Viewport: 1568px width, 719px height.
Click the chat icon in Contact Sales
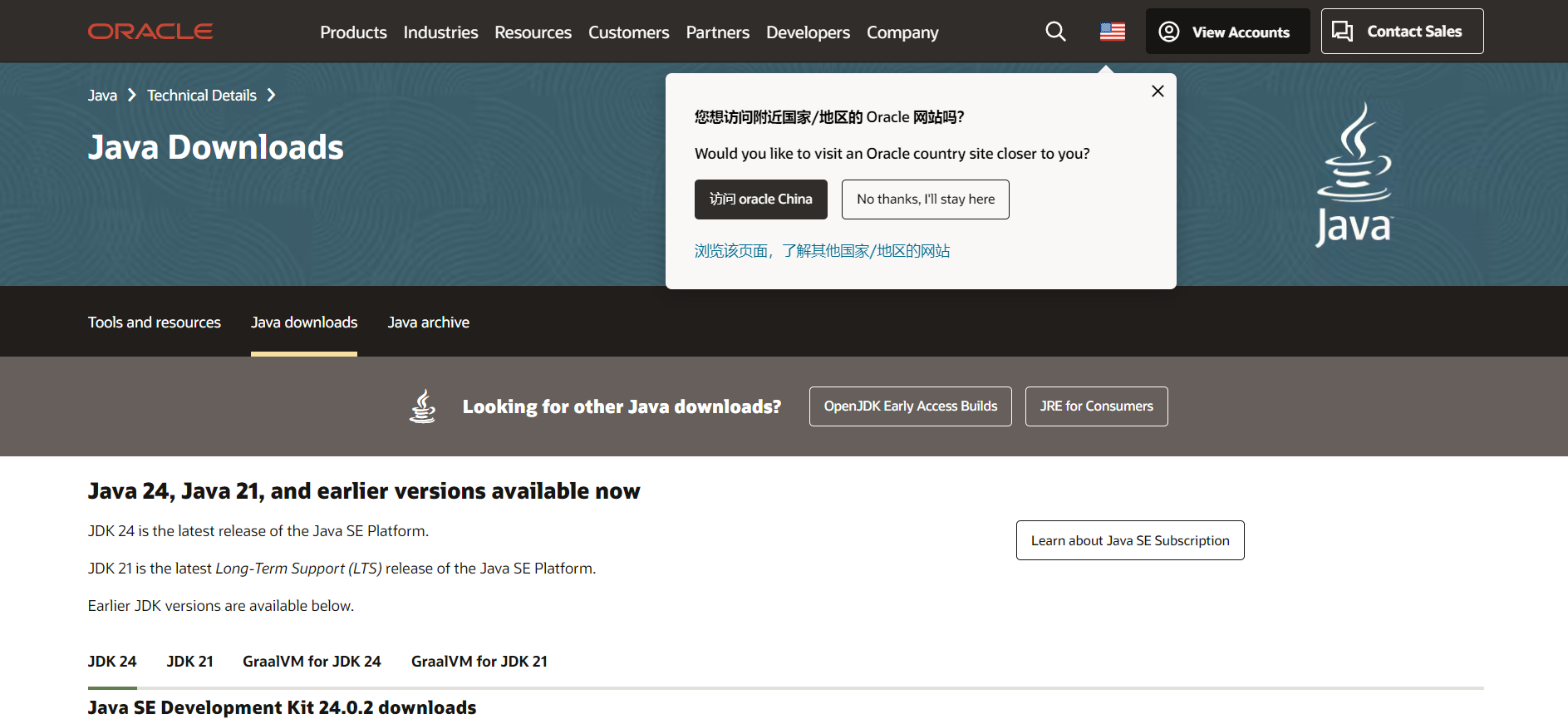click(x=1342, y=32)
